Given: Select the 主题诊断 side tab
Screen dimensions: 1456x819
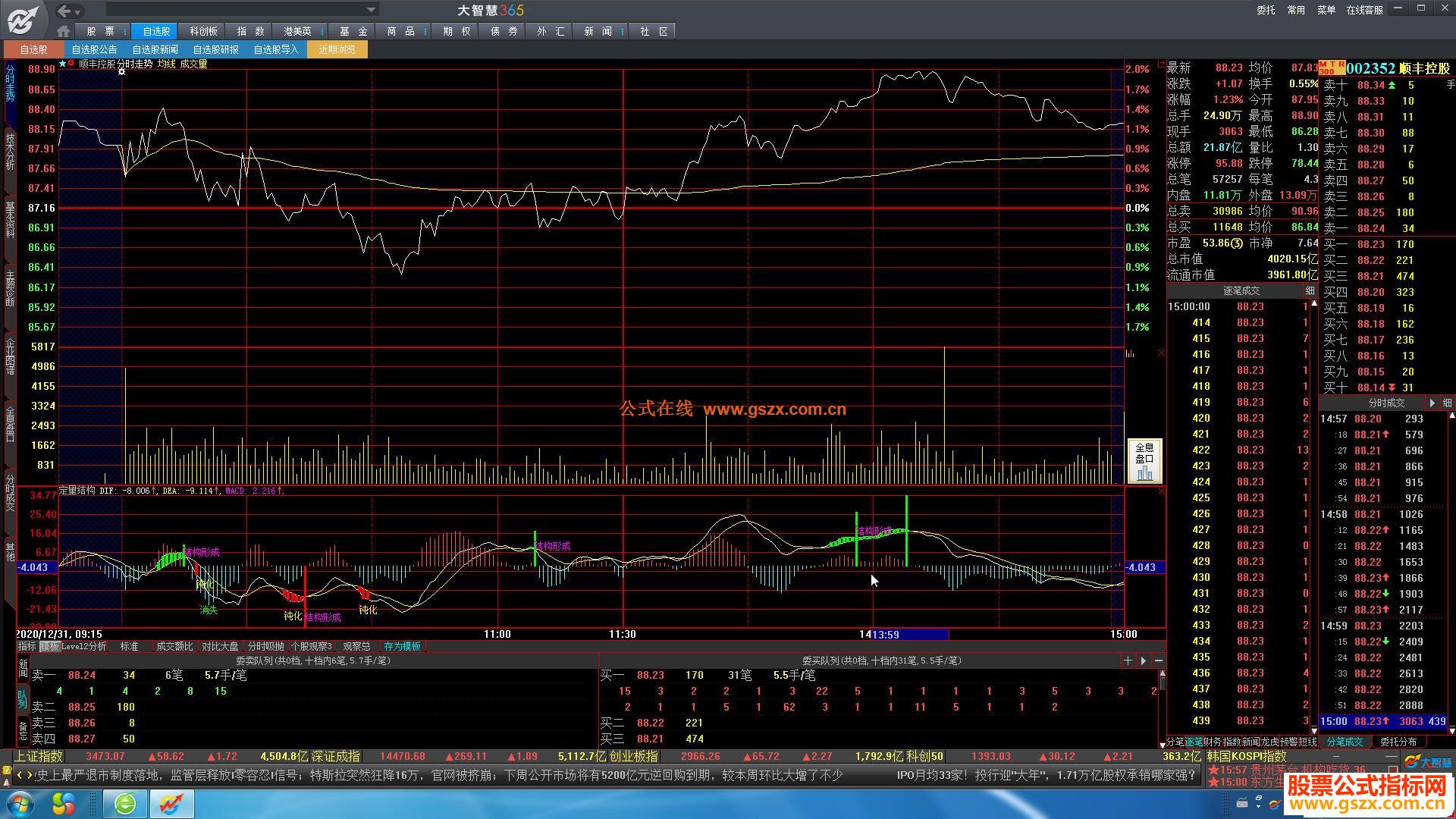Looking at the screenshot, I should point(10,287).
